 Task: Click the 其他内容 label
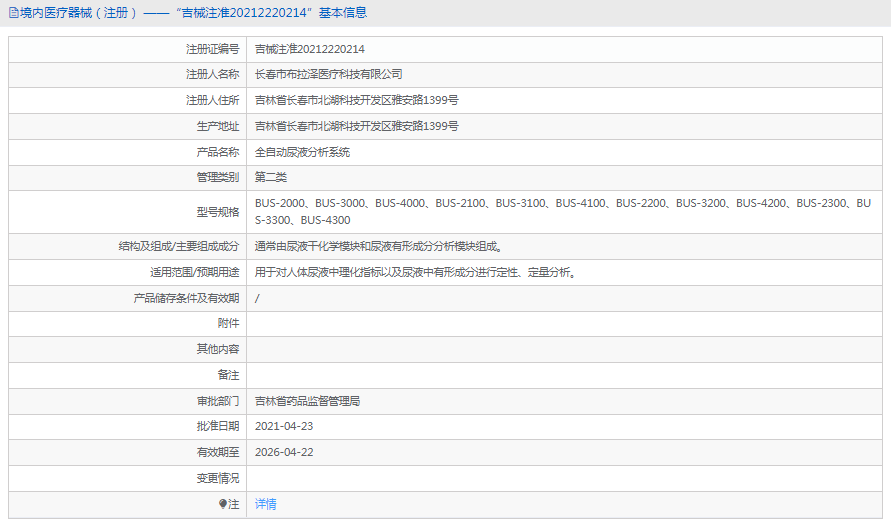(x=218, y=349)
